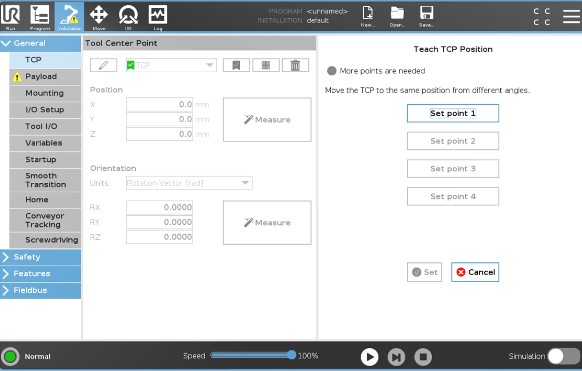Open Variables page
The image size is (582, 371).
(45, 143)
